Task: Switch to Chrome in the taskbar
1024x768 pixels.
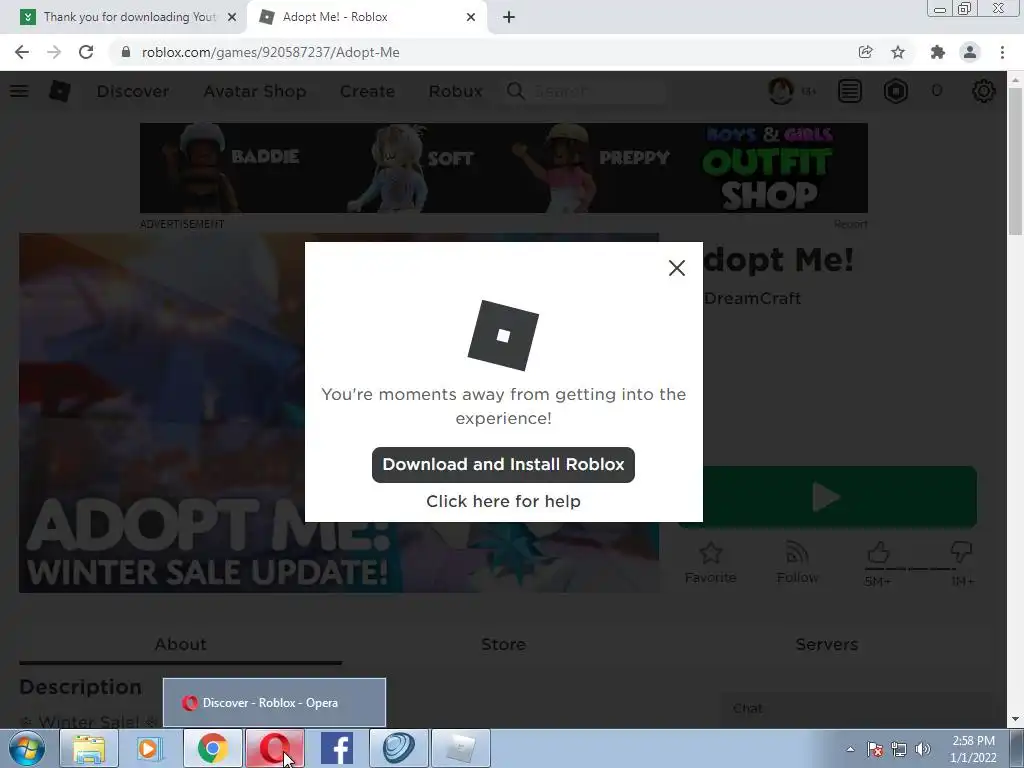Action: (212, 748)
